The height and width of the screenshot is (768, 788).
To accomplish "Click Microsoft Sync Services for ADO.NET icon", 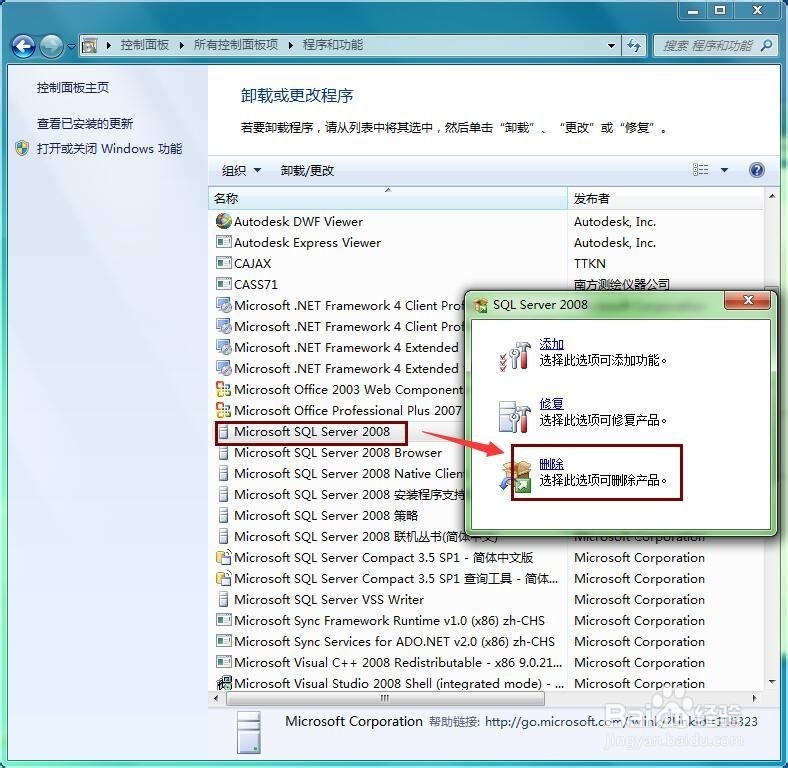I will tap(224, 641).
